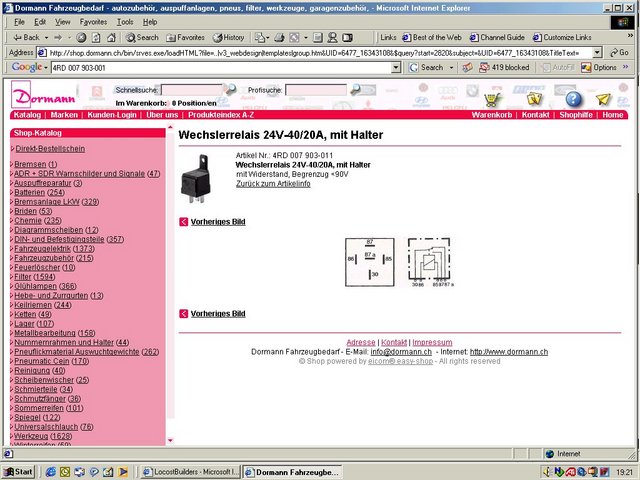640x480 pixels.
Task: Click the Back navigation button
Action: 27,38
